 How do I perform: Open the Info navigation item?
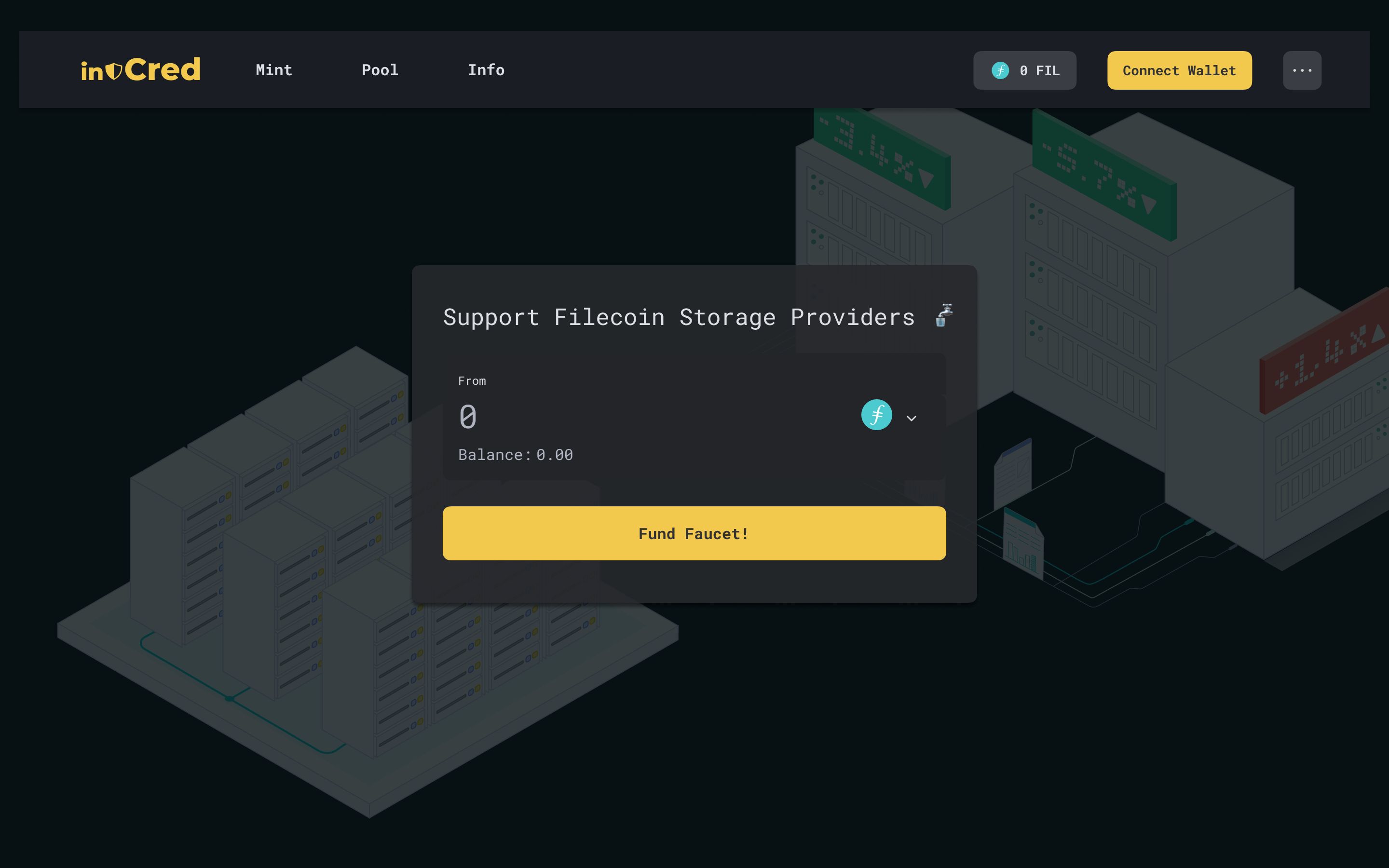click(486, 70)
